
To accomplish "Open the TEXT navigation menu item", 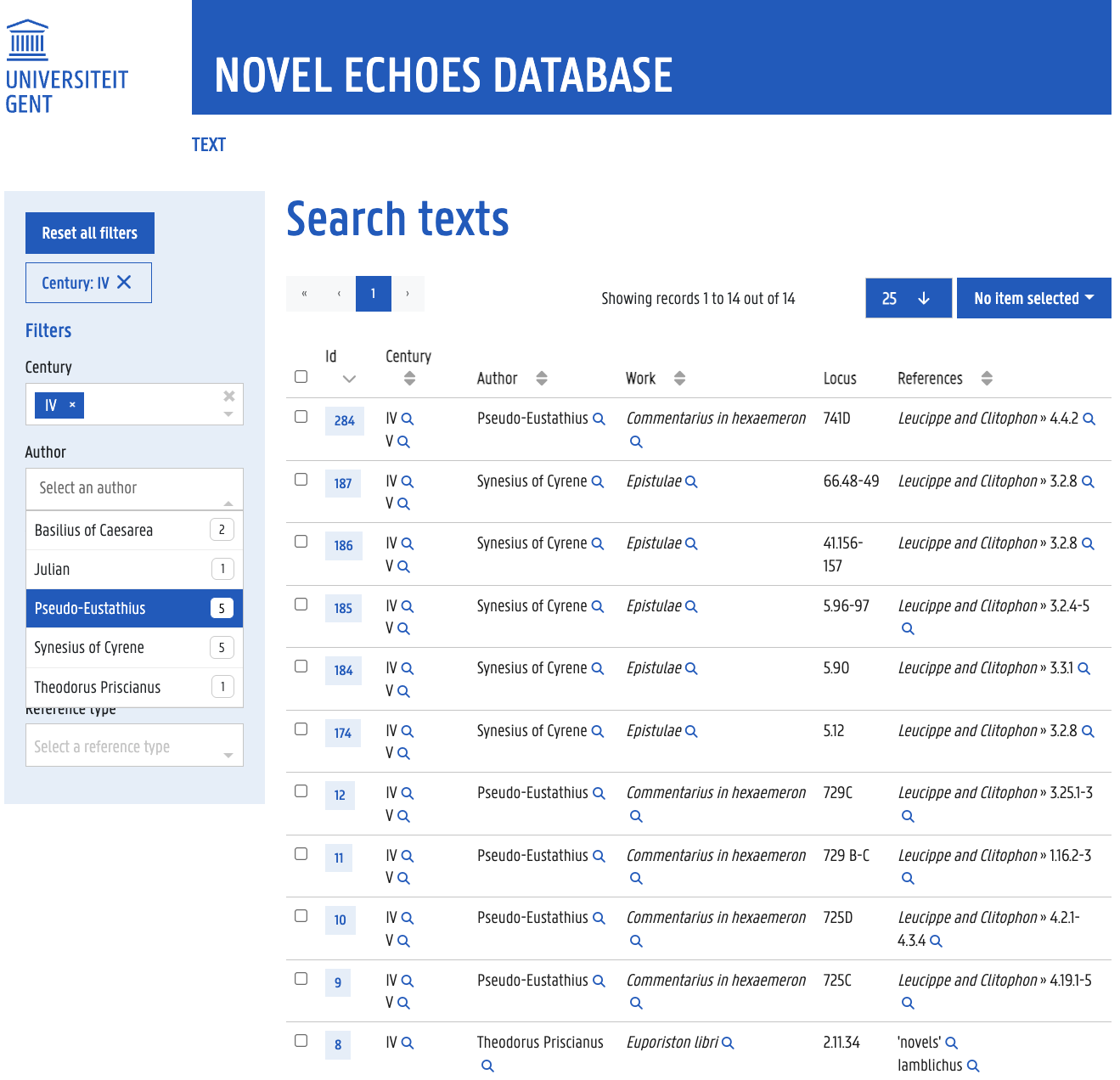I will (x=209, y=144).
